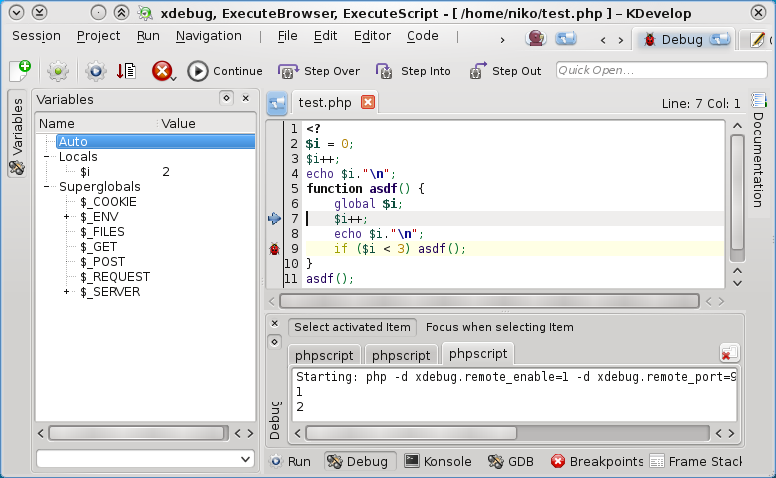Open the Frame Stack tool view

point(696,462)
